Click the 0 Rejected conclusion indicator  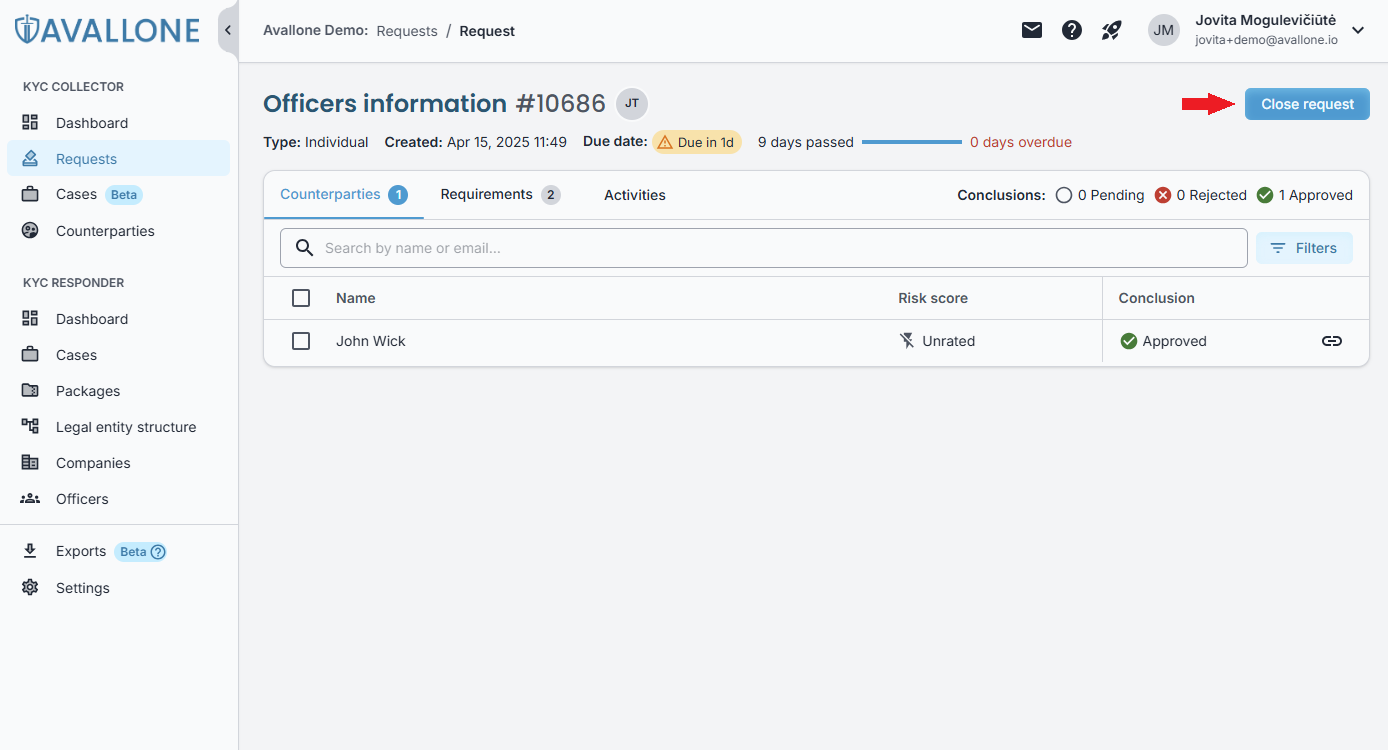click(x=1201, y=195)
